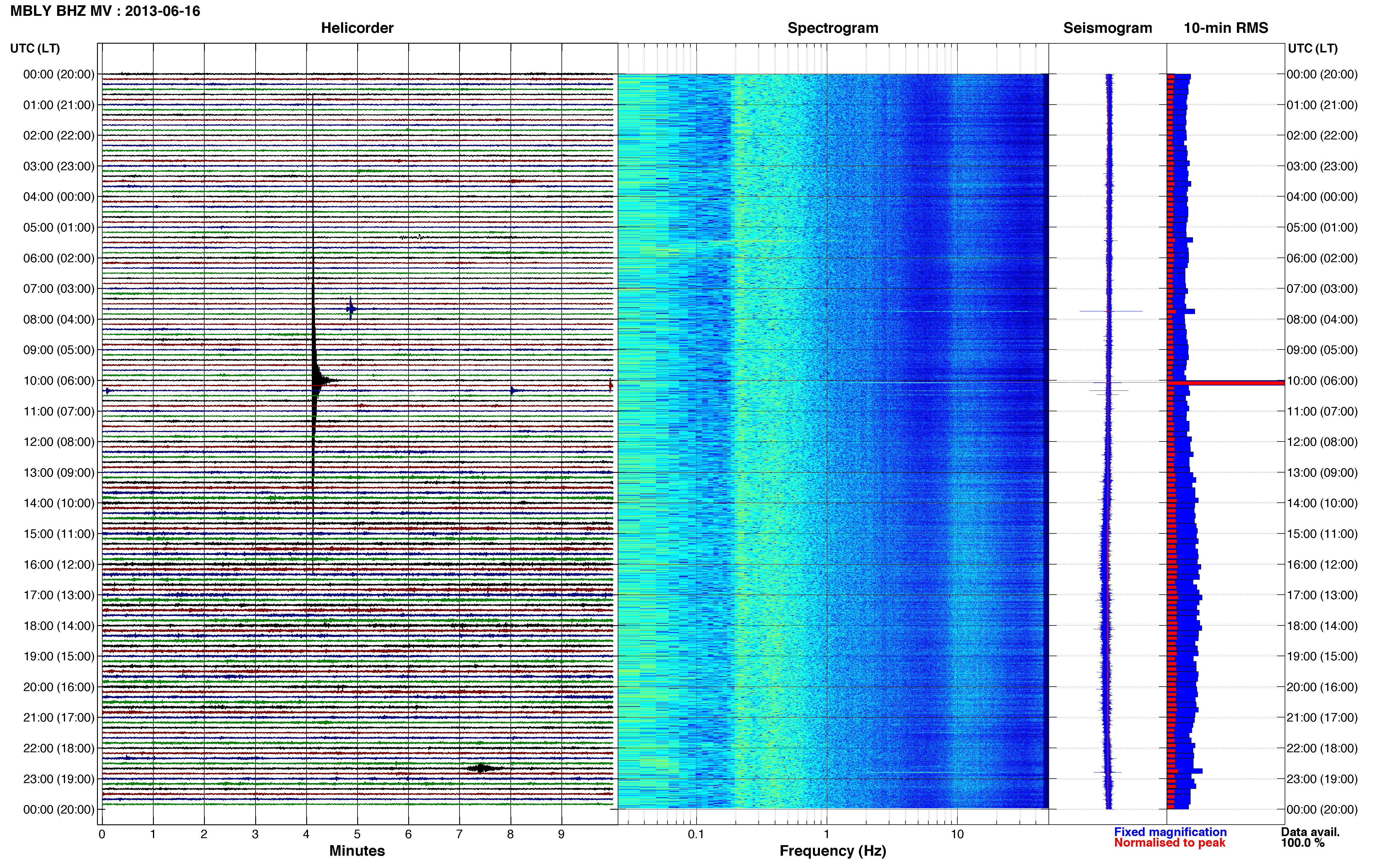The image size is (1389, 868).
Task: Click the black event burst near 23:00
Action: (x=482, y=768)
